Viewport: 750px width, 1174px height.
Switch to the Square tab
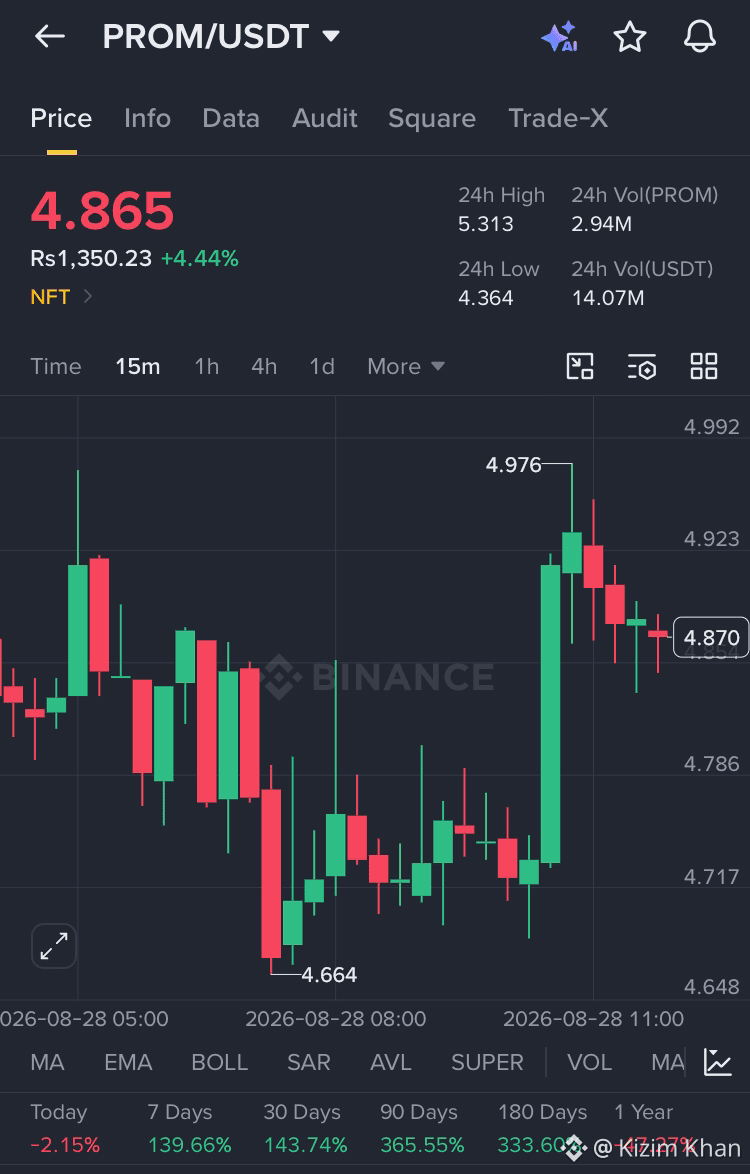(432, 118)
